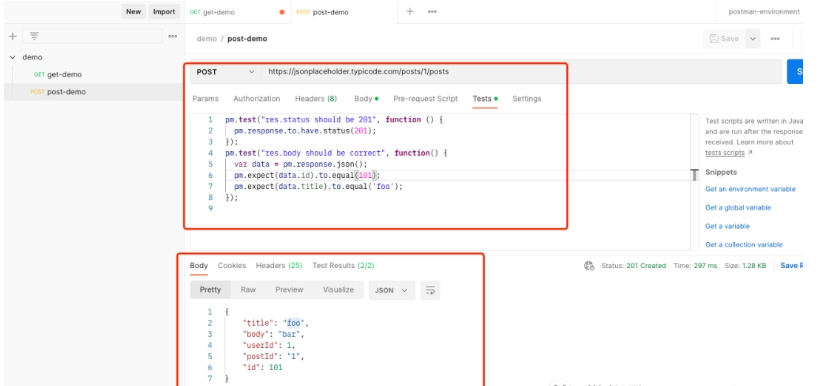The width and height of the screenshot is (826, 386).
Task: Insert Get a variable snippet
Action: pos(727,226)
